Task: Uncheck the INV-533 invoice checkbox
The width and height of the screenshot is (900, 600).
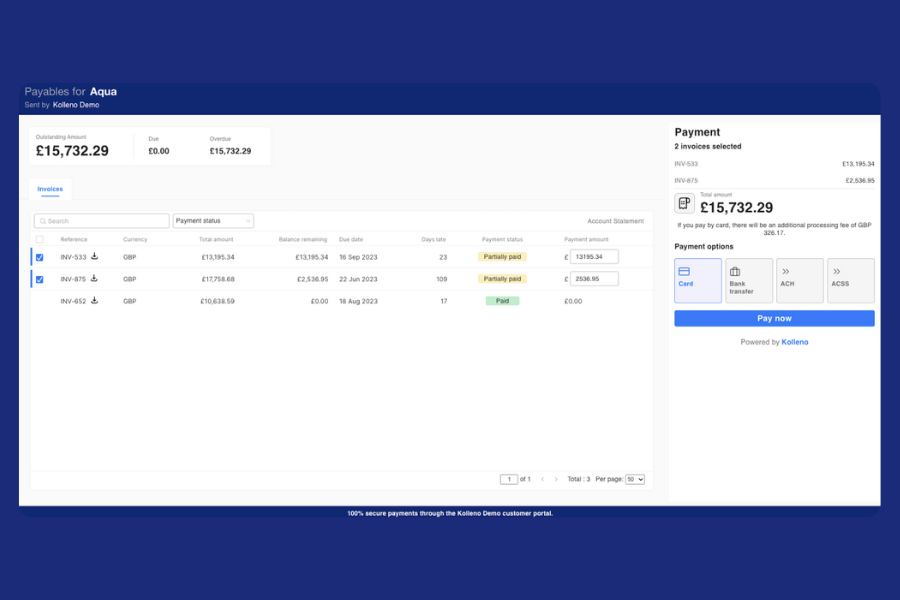Action: [x=40, y=257]
